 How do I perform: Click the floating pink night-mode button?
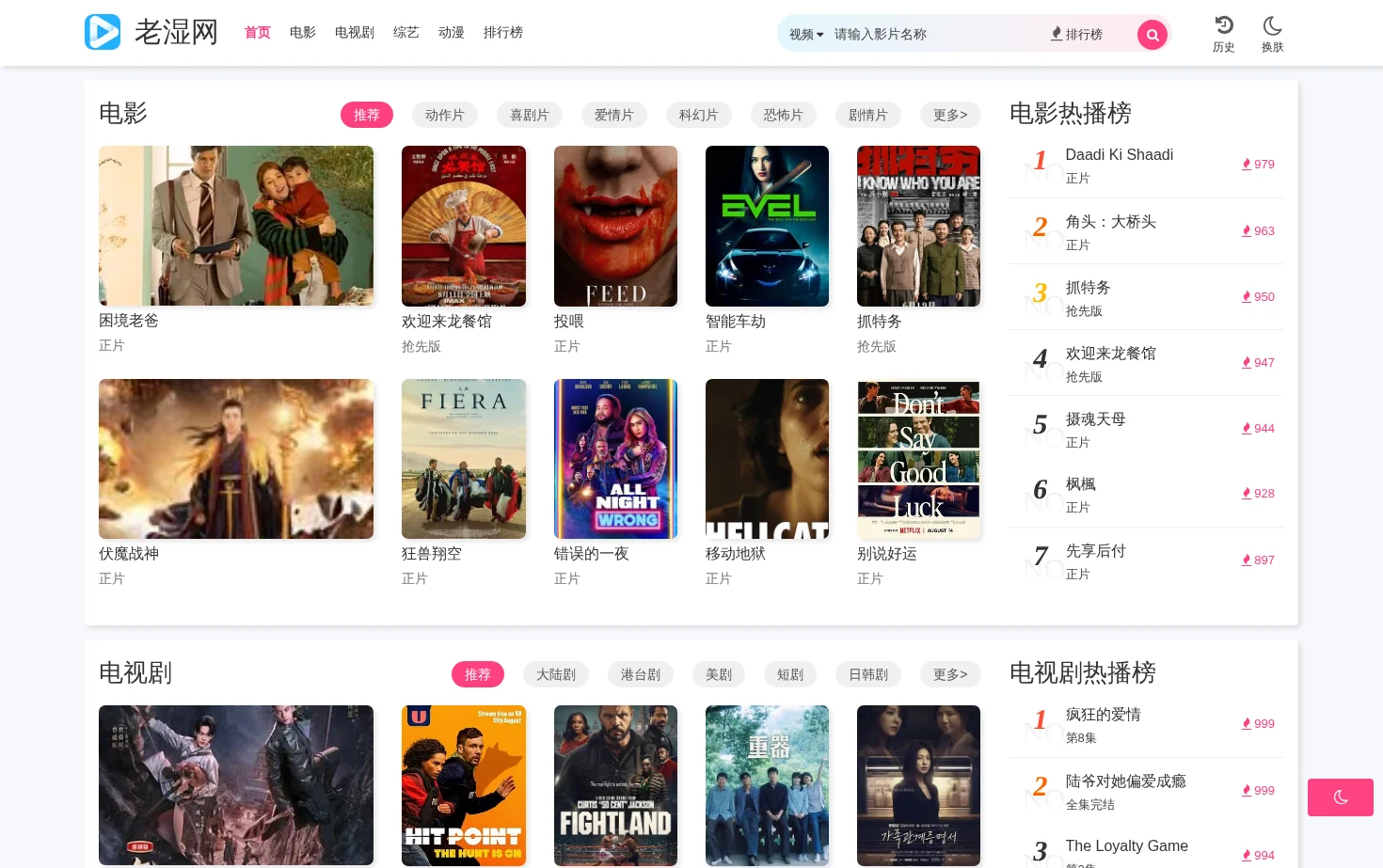pos(1341,797)
